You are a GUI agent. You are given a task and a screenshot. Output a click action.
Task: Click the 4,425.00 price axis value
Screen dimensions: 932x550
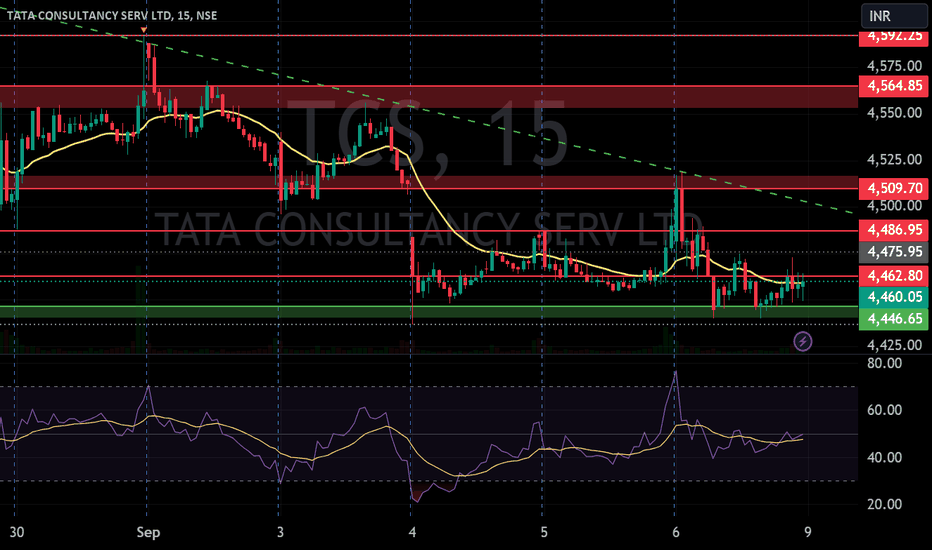pyautogui.click(x=895, y=345)
